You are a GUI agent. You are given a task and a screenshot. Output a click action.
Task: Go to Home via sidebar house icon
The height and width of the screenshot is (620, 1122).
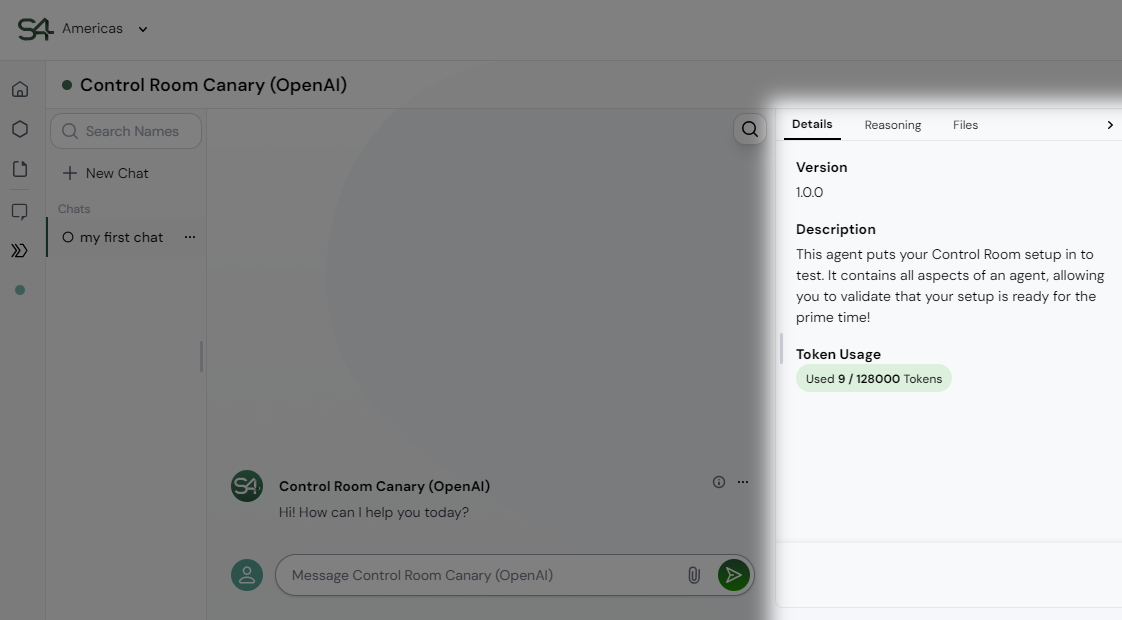(20, 89)
